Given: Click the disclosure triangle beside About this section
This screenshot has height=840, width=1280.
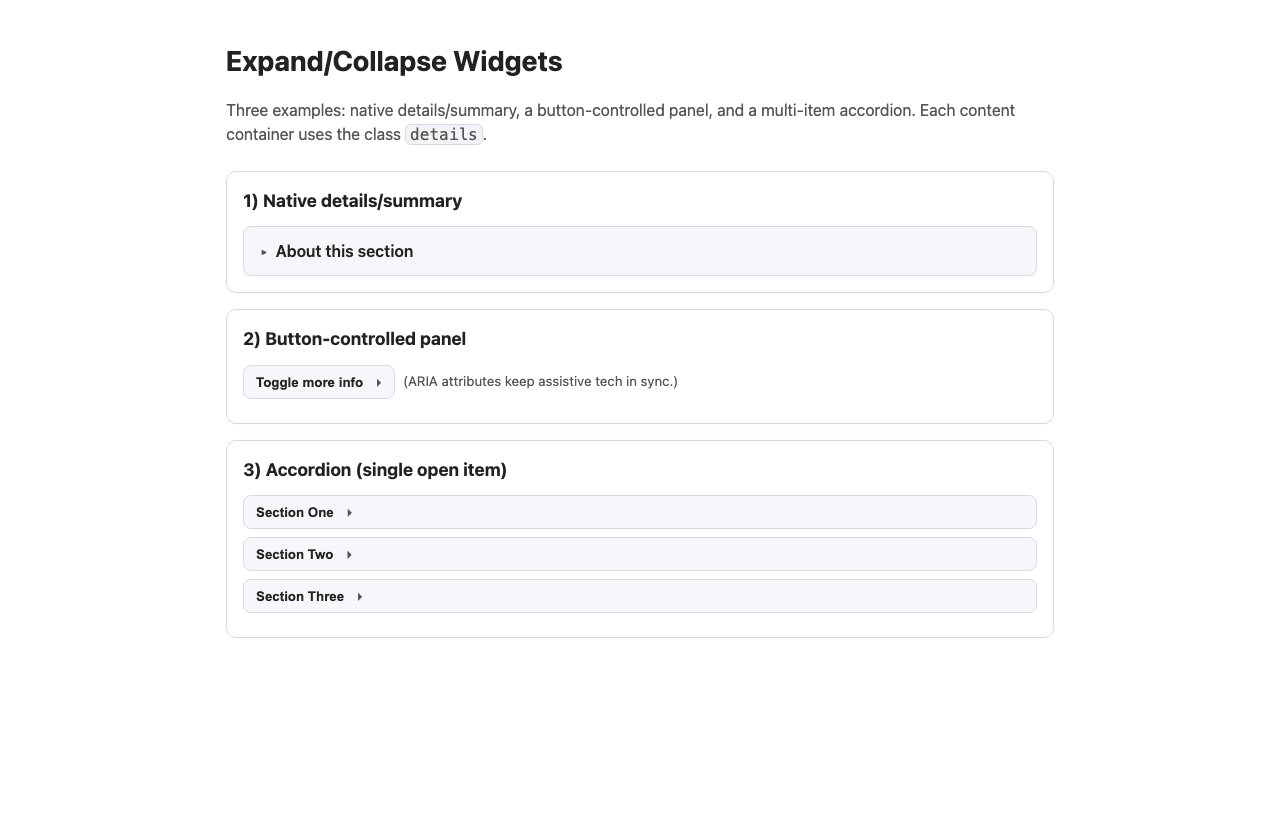Looking at the screenshot, I should tap(263, 252).
